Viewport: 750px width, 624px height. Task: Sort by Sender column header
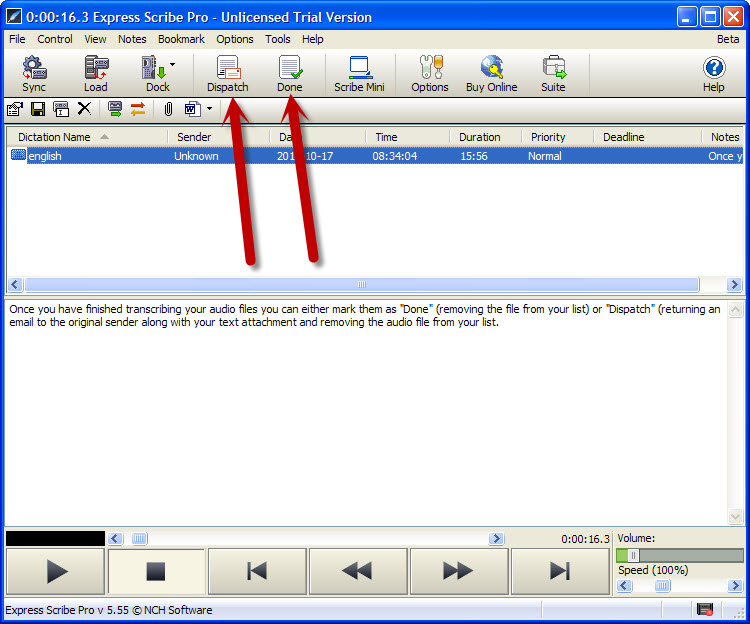tap(219, 137)
